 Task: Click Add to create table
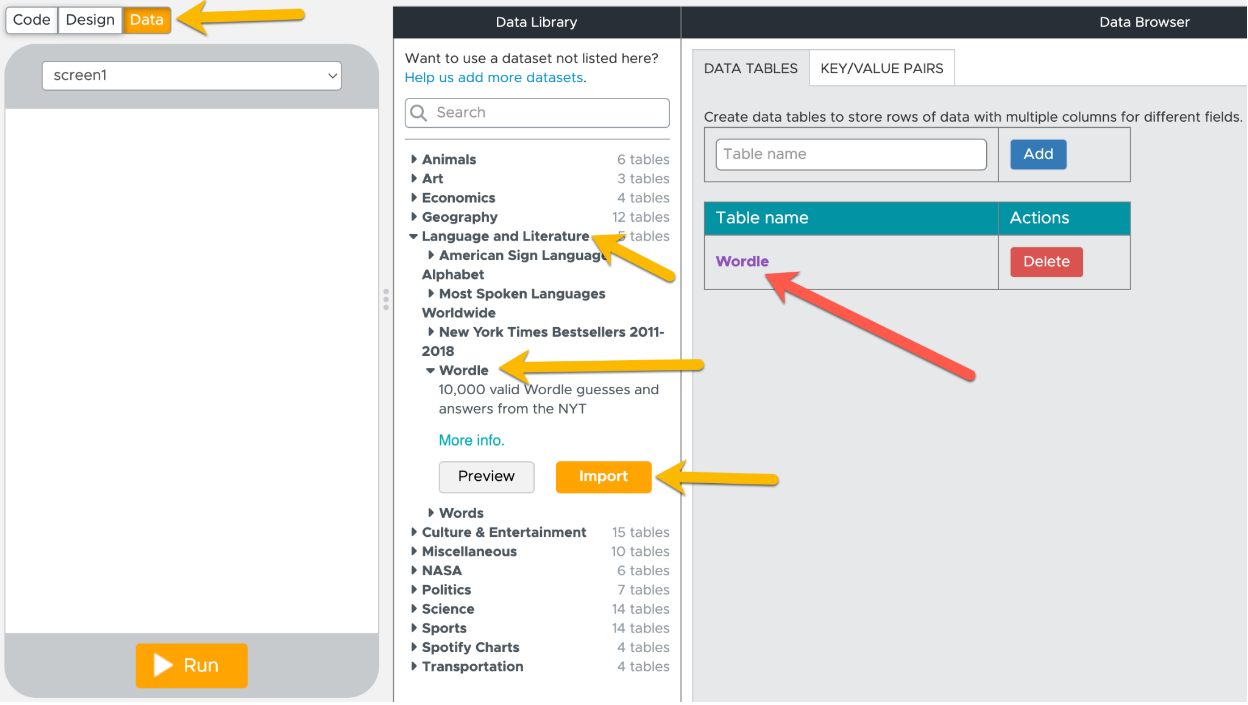(1038, 154)
